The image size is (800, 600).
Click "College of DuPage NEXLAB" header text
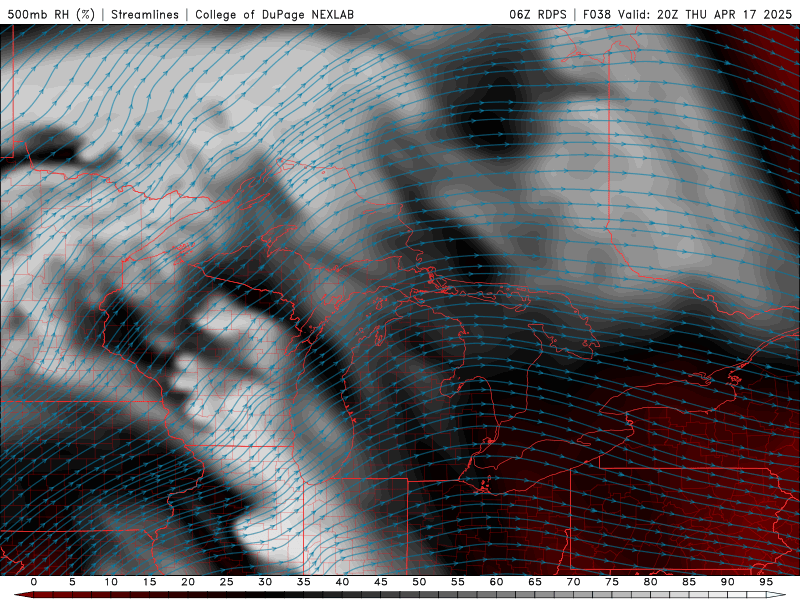[274, 14]
